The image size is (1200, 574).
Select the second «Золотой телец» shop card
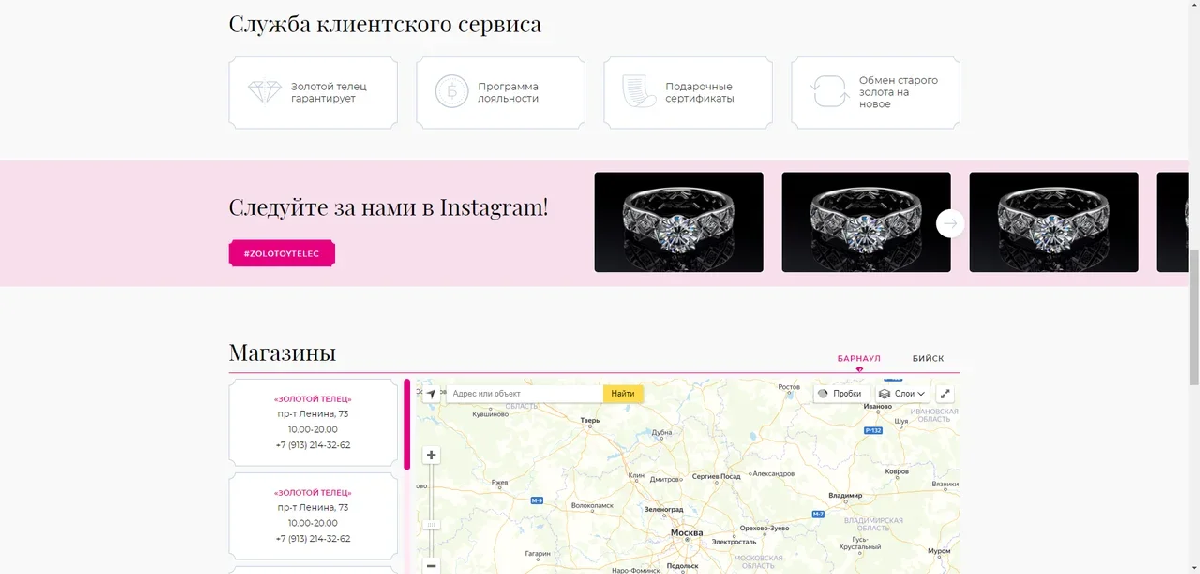pyautogui.click(x=313, y=516)
